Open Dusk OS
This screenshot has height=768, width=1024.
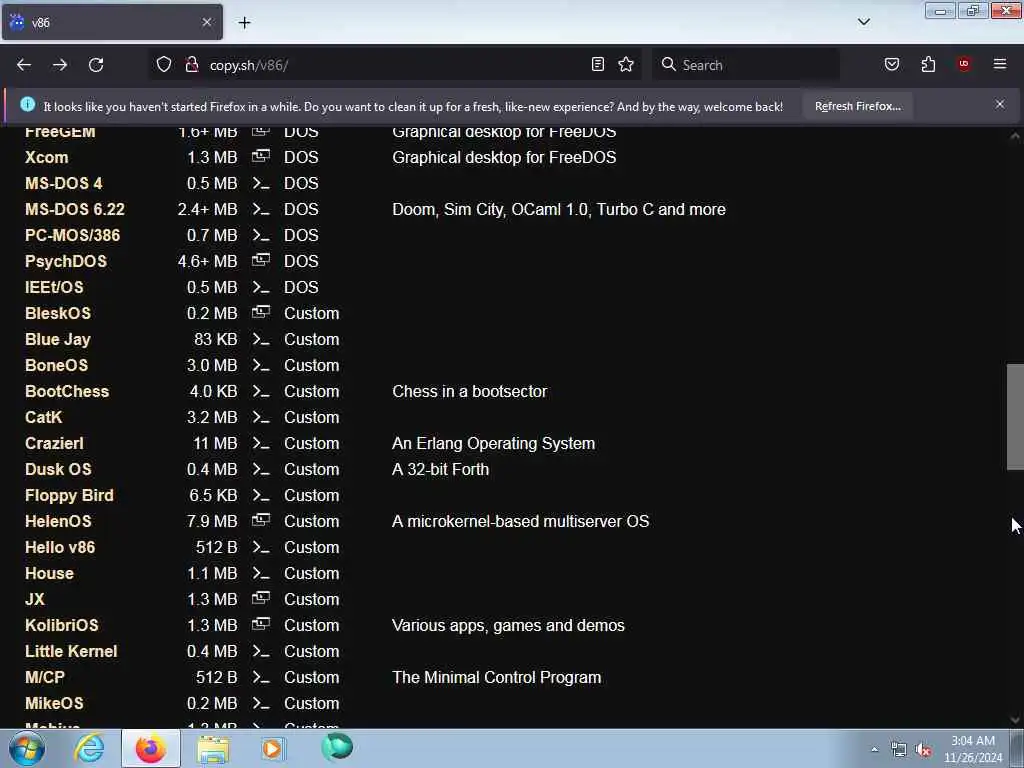pos(58,470)
